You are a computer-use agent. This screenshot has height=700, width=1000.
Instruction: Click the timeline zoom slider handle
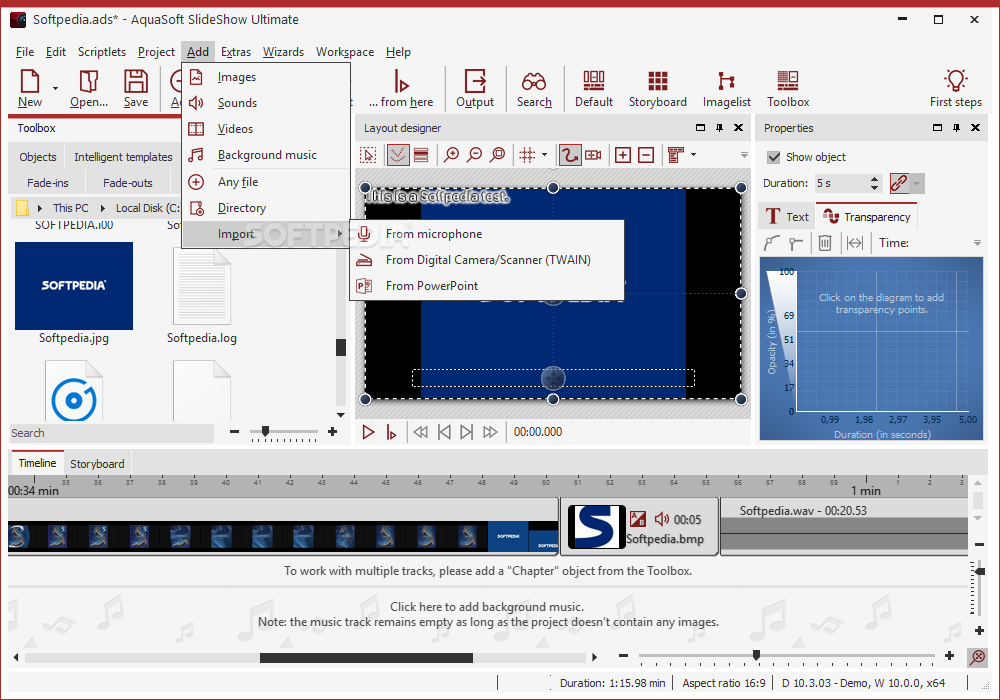pos(756,655)
